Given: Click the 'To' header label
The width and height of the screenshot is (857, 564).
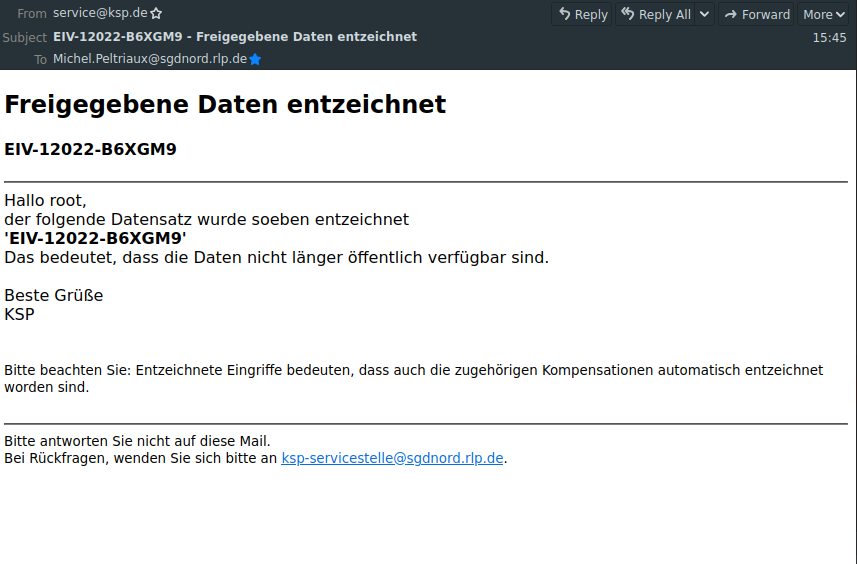Looking at the screenshot, I should 40,59.
